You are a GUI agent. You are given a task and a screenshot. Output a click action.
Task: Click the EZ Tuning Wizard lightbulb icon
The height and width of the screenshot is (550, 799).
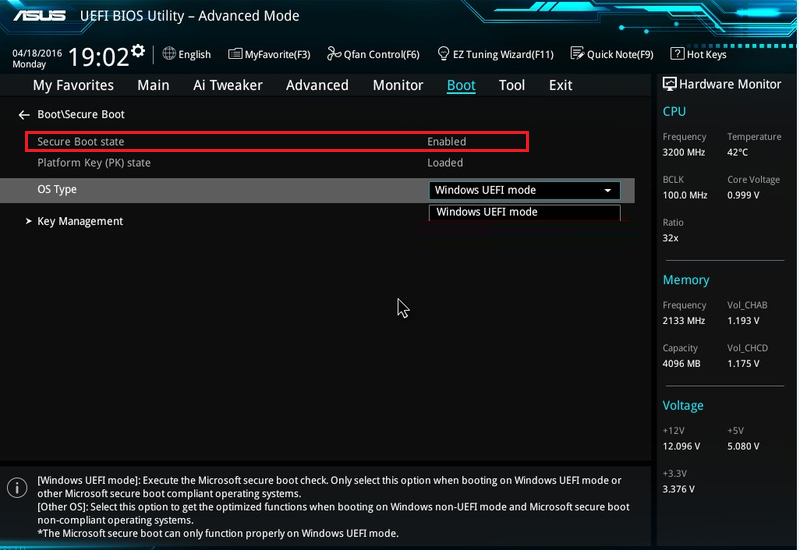pos(443,54)
